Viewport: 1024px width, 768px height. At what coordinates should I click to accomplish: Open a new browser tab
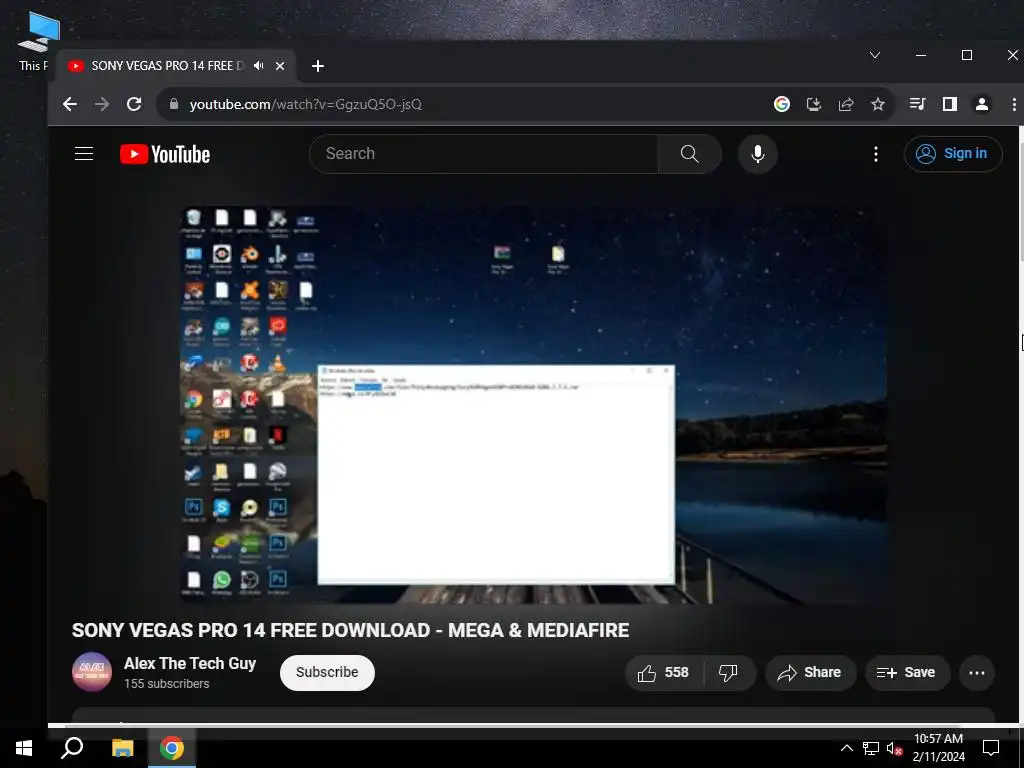tap(318, 66)
